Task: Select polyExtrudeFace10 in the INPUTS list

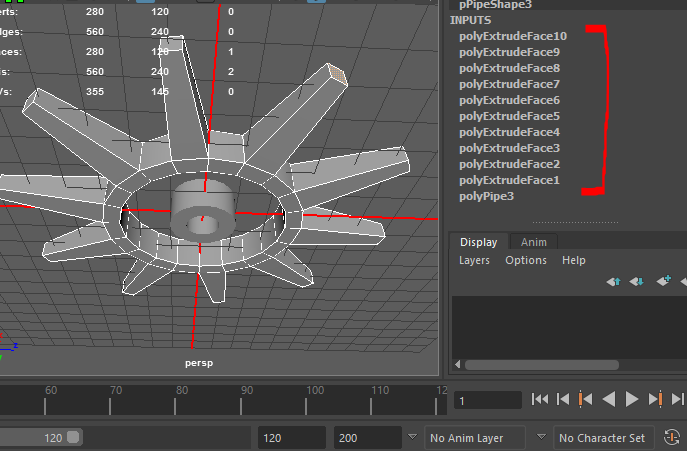Action: click(x=511, y=36)
